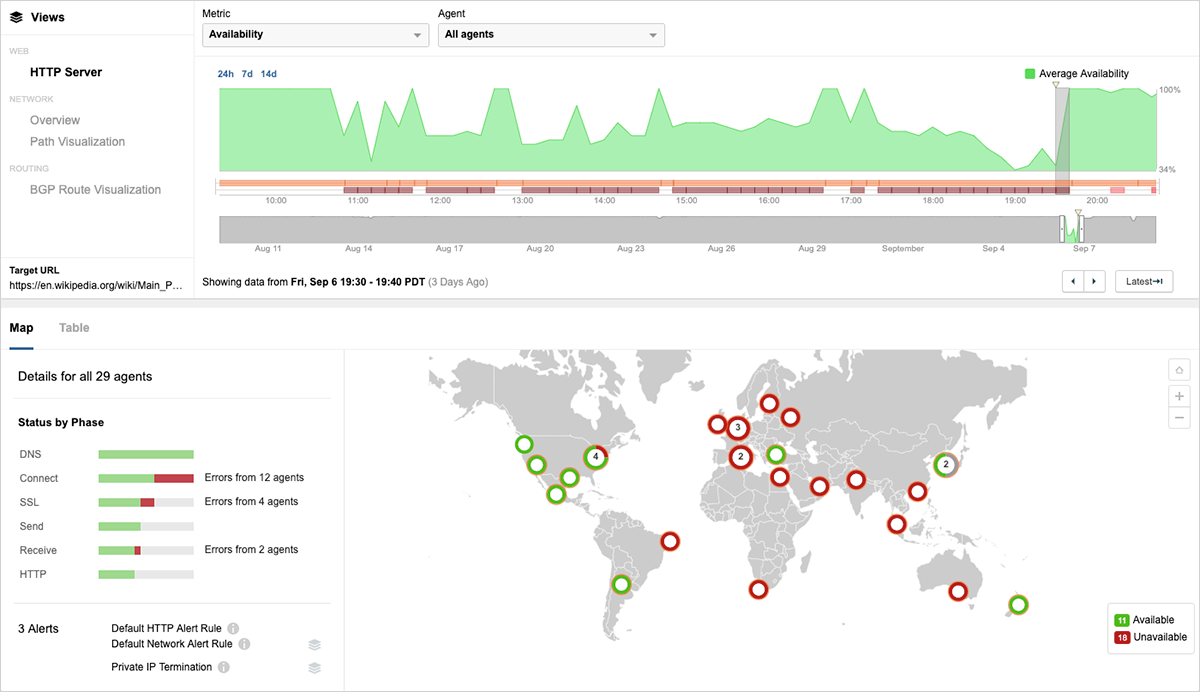Advance to next time interval arrow

[1095, 282]
